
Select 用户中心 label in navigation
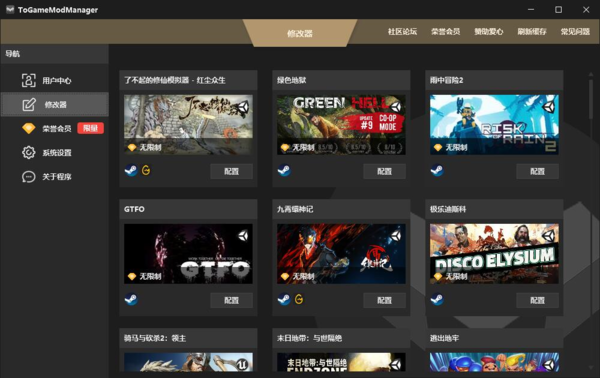[x=57, y=81]
